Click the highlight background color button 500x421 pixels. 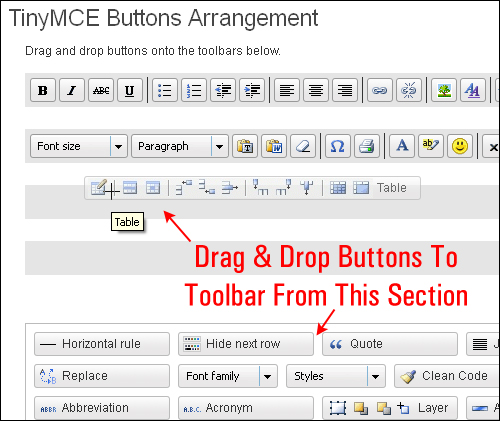tap(431, 146)
